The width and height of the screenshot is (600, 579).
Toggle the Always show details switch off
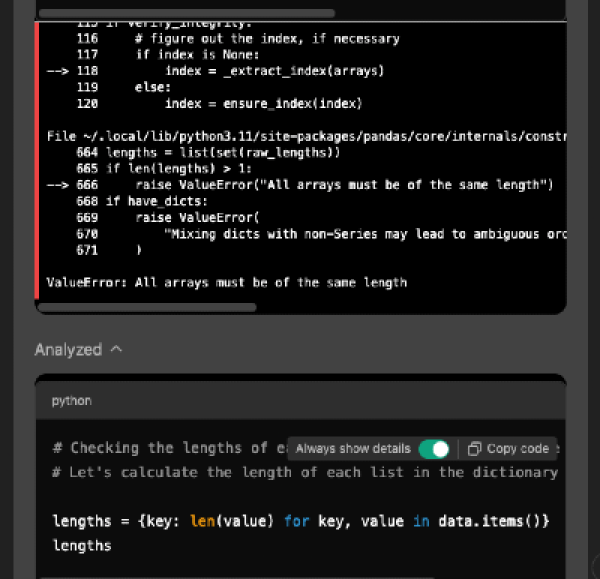click(x=433, y=448)
